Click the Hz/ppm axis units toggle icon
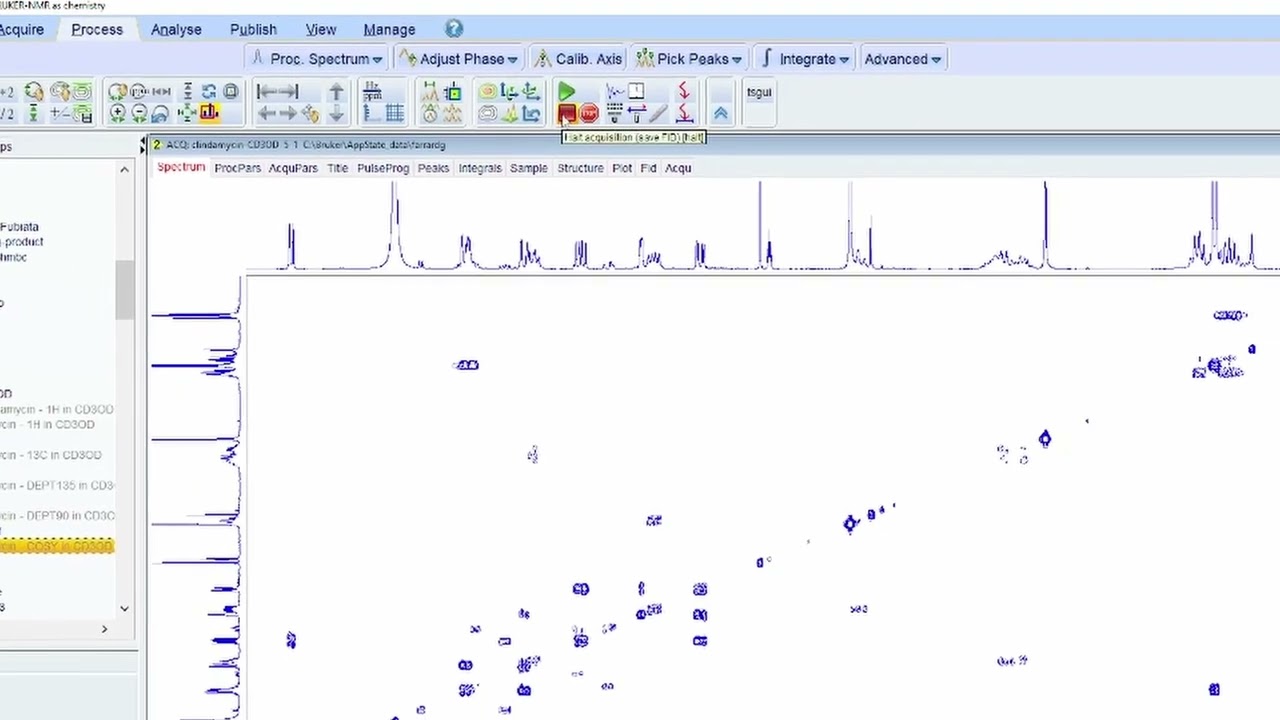 pyautogui.click(x=372, y=92)
